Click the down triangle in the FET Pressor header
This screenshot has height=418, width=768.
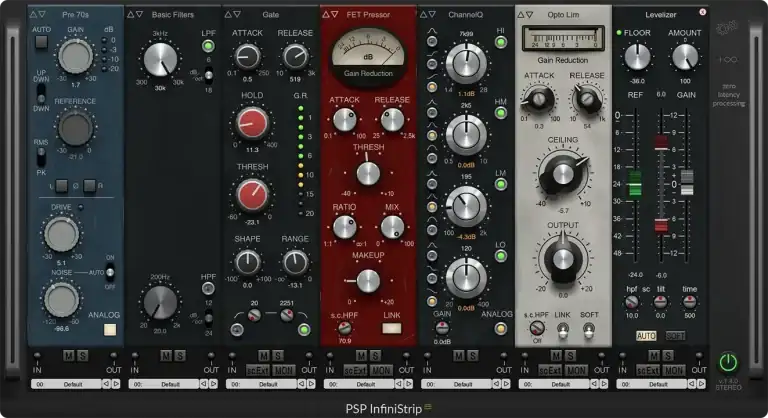pyautogui.click(x=335, y=15)
